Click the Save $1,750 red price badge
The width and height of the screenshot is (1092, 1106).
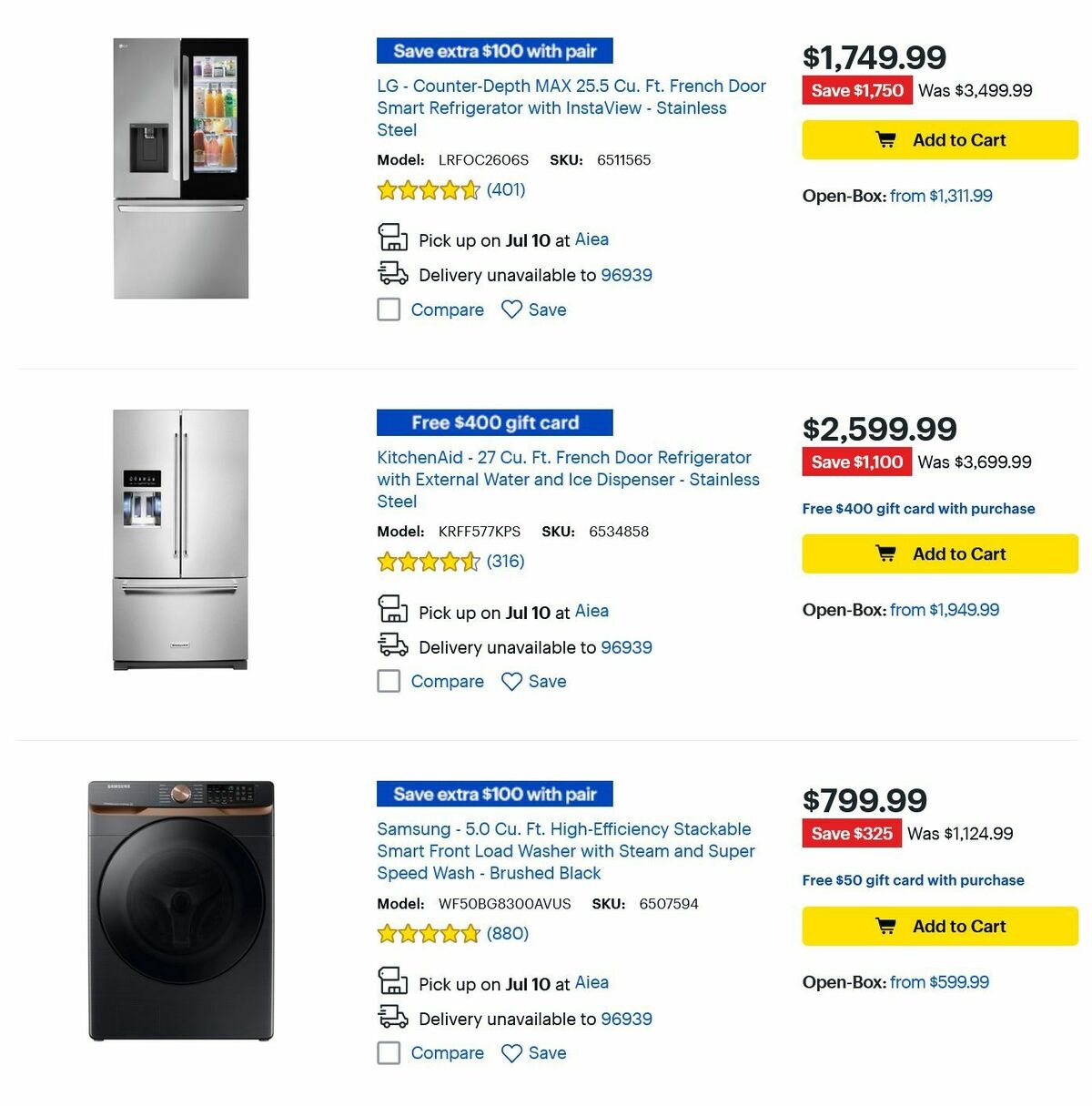click(x=856, y=90)
